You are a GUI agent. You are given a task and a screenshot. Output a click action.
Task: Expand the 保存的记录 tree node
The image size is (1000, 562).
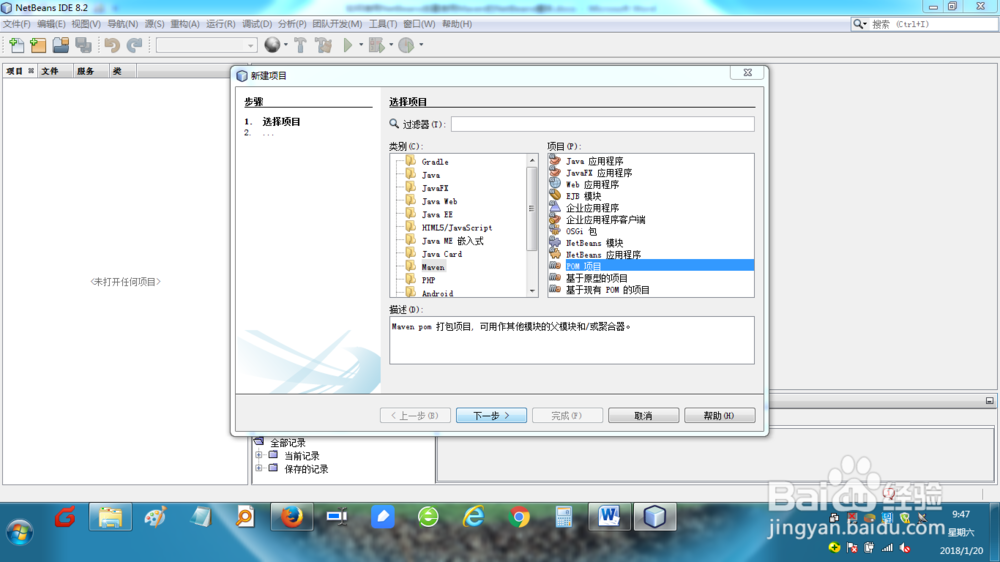pyautogui.click(x=259, y=468)
